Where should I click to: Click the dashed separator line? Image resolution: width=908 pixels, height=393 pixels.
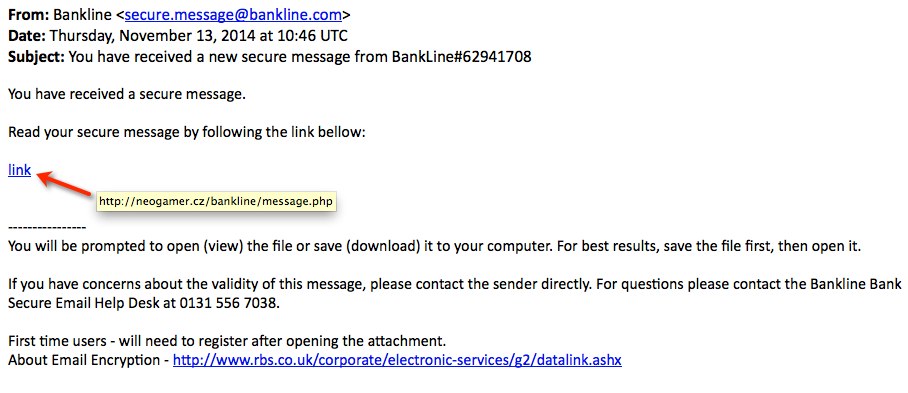[x=47, y=227]
